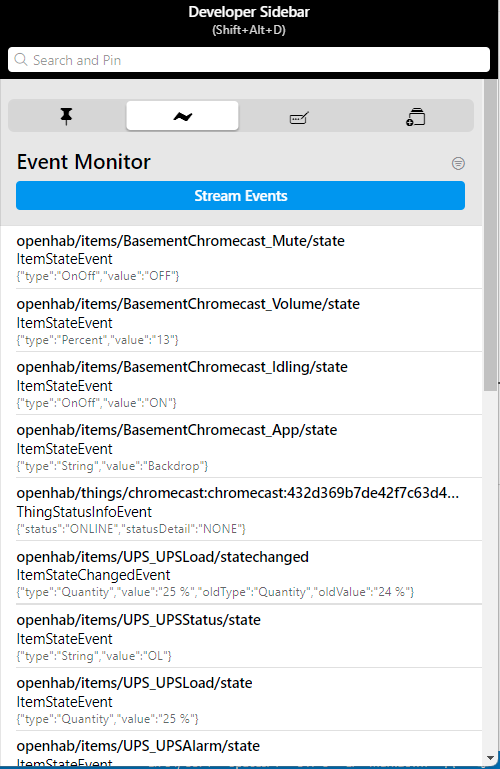Screen dimensions: 500x769
Task: Switch to the code tools keyboard tab
Action: point(299,116)
